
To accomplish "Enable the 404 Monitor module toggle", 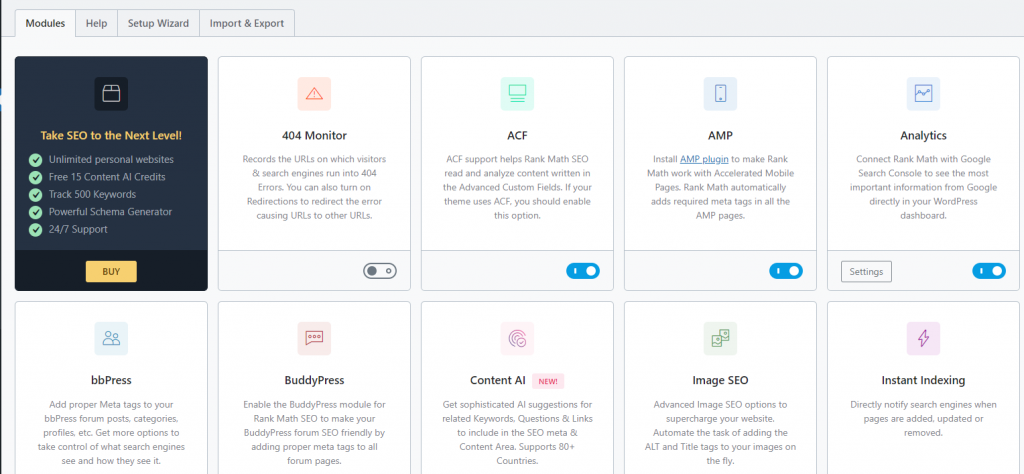I will (380, 271).
